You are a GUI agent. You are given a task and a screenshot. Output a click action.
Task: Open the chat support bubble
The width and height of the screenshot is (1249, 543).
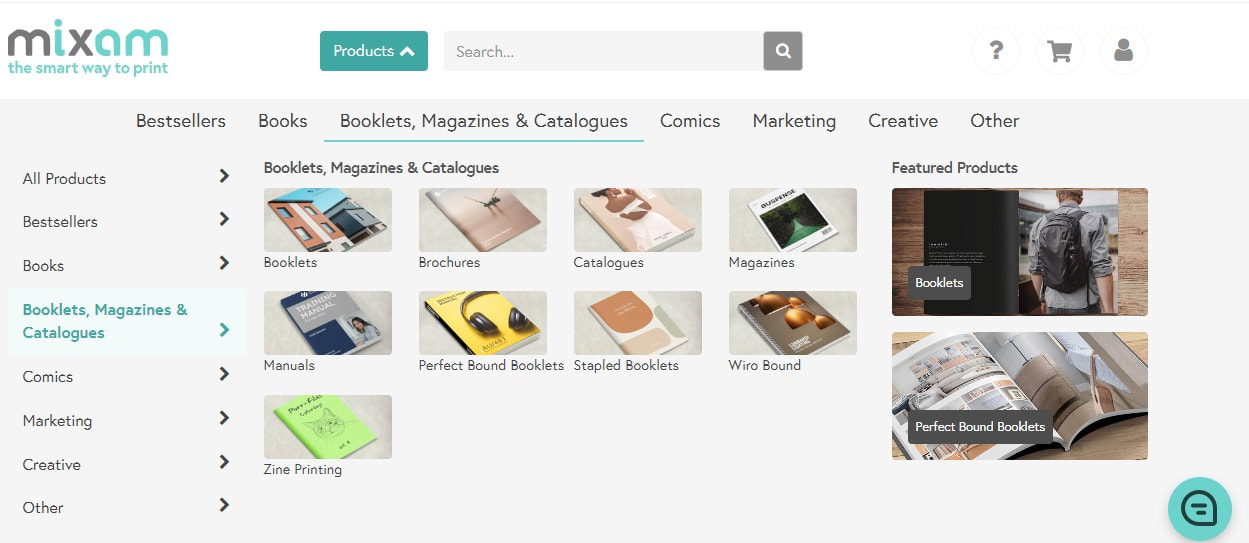point(1200,509)
